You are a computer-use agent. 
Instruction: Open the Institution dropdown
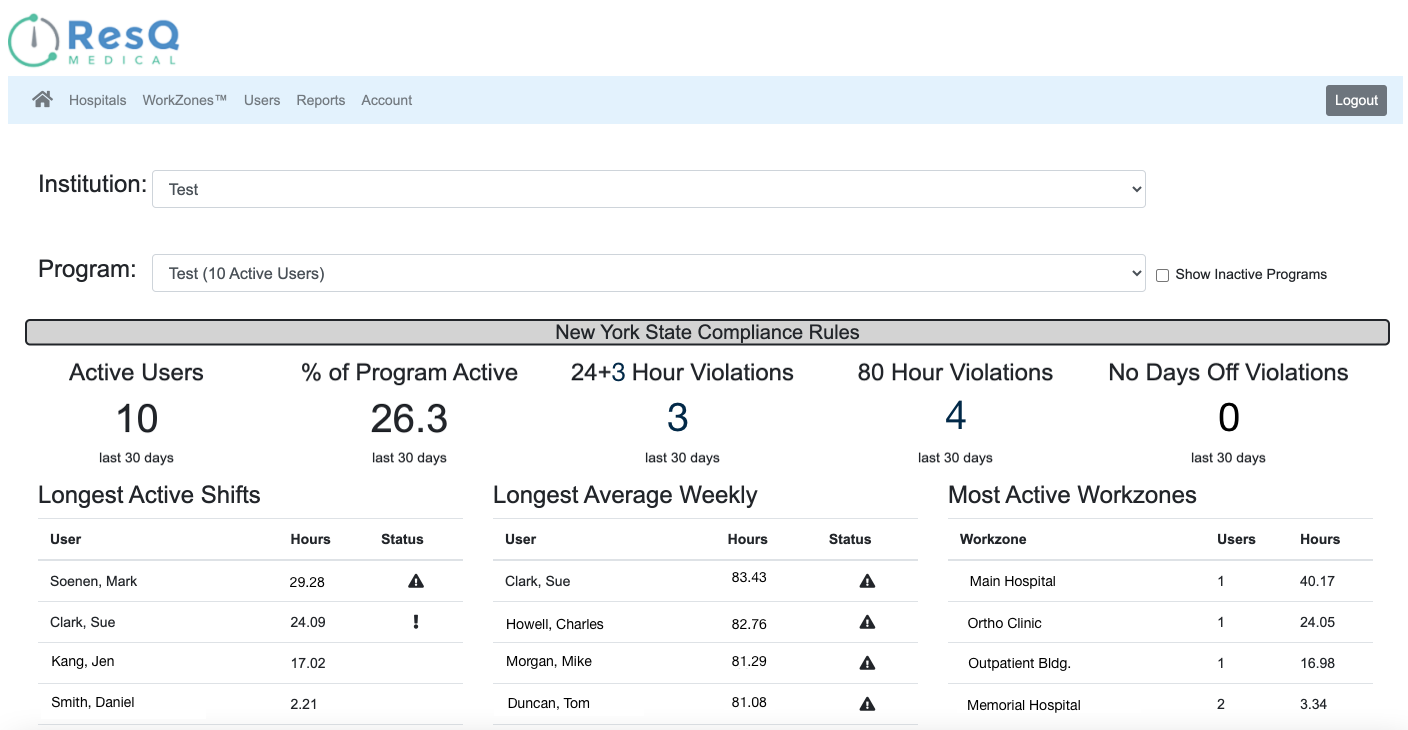click(x=648, y=189)
